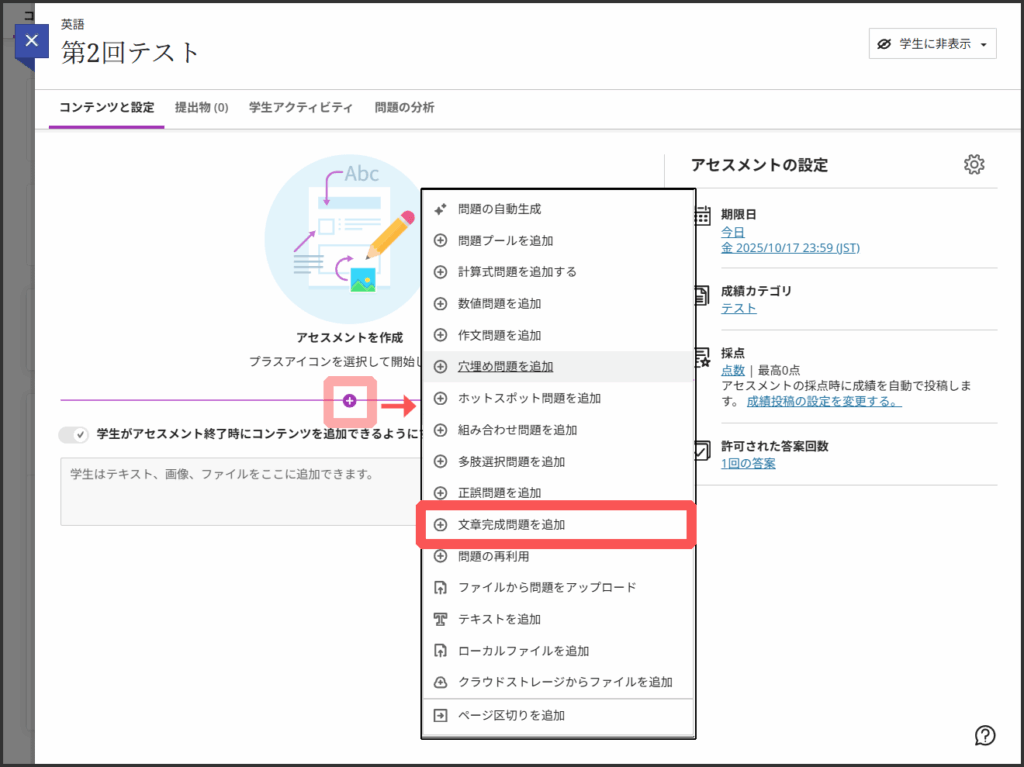This screenshot has width=1024, height=767.
Task: Click the cloud icon for クラウドストレージからファイルを追加
Action: [440, 682]
